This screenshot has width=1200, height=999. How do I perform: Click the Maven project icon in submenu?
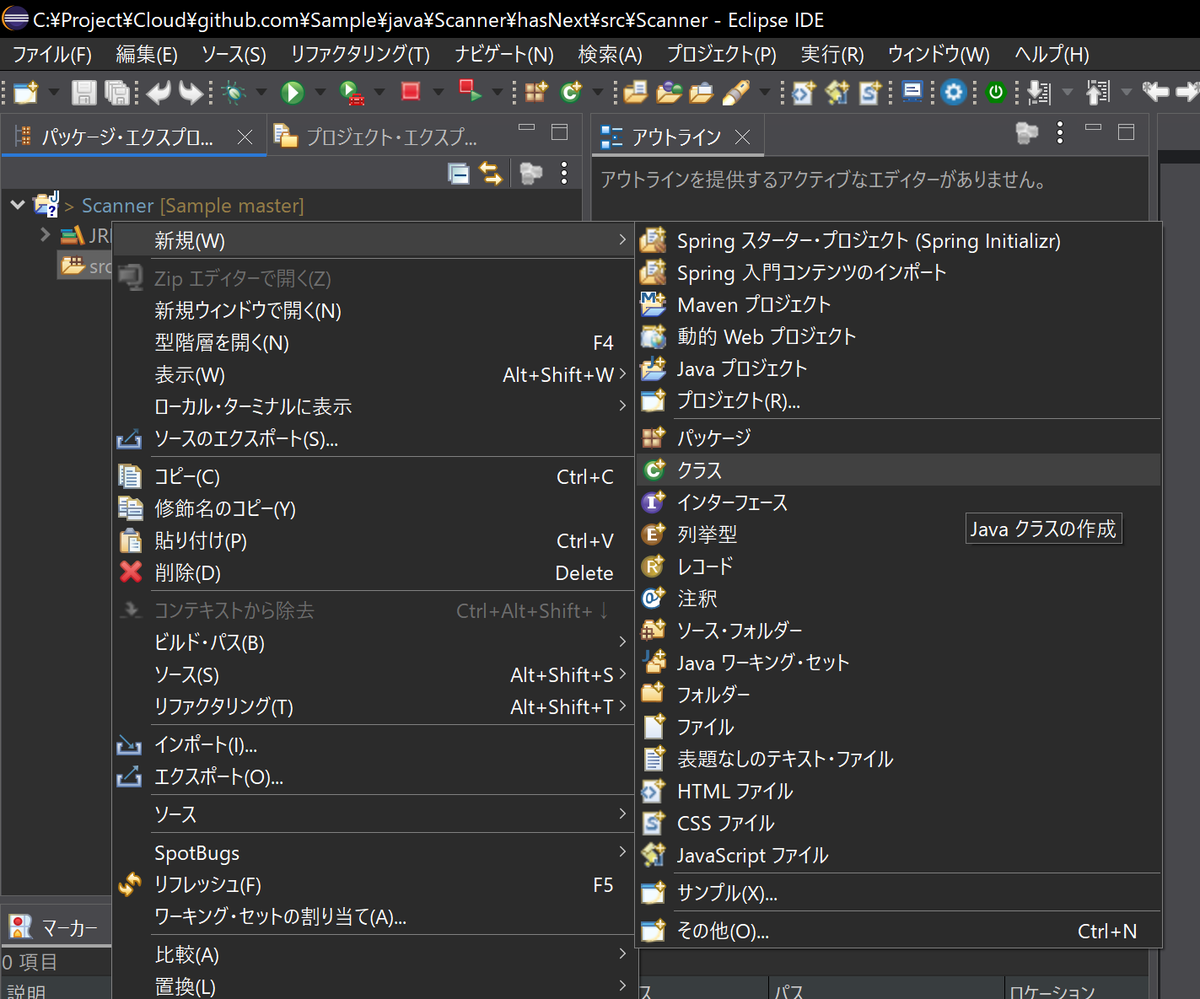tap(653, 304)
